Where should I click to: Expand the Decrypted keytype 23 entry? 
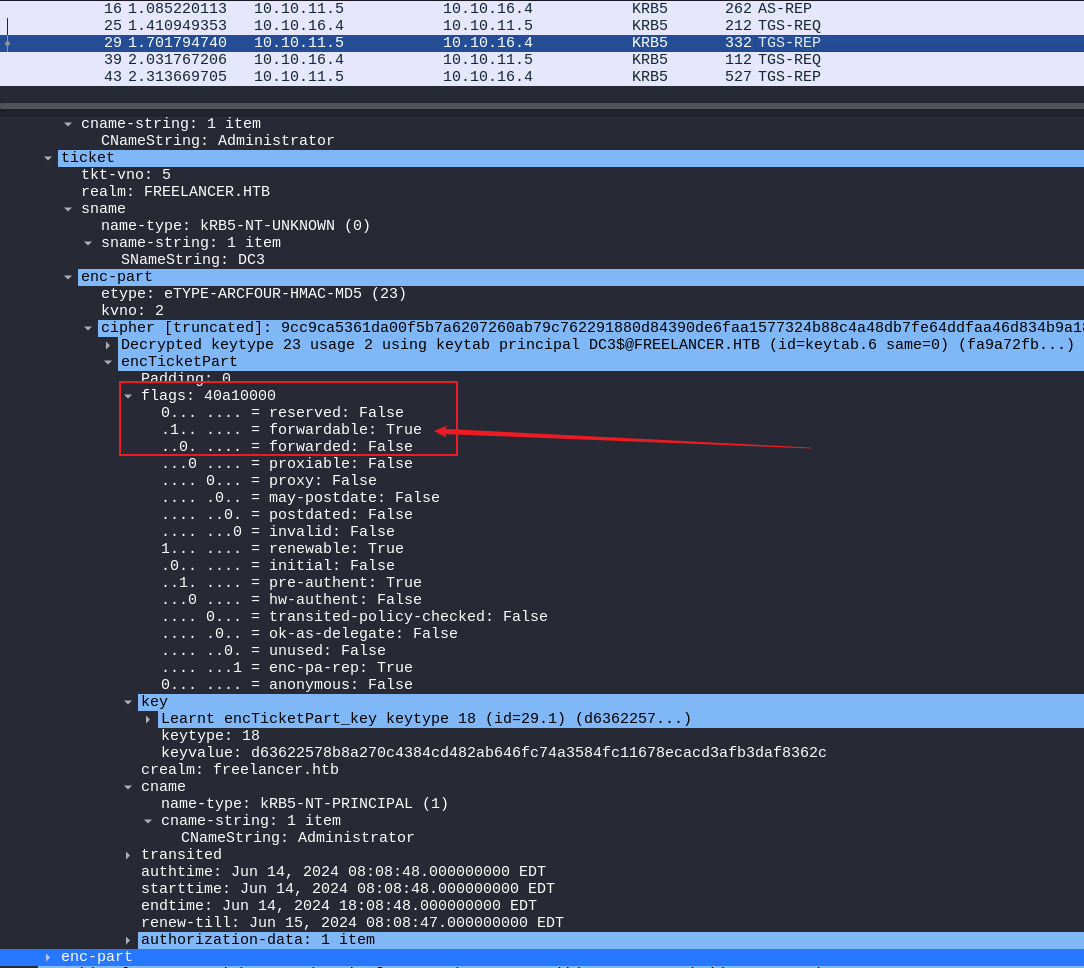pyautogui.click(x=108, y=345)
